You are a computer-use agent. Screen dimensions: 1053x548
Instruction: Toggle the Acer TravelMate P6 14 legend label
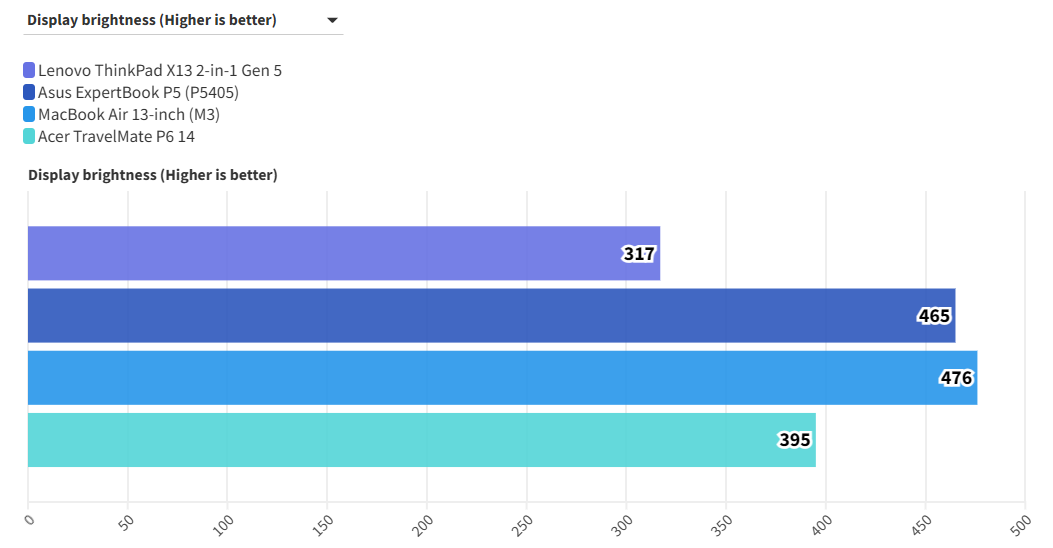(x=116, y=136)
